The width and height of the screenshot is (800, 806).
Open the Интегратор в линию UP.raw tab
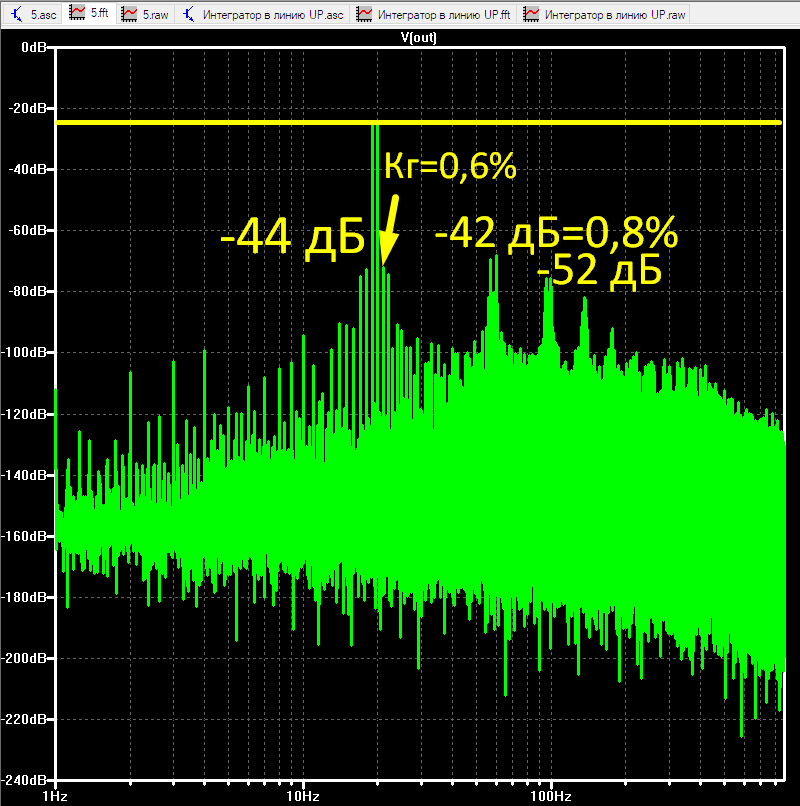click(605, 14)
